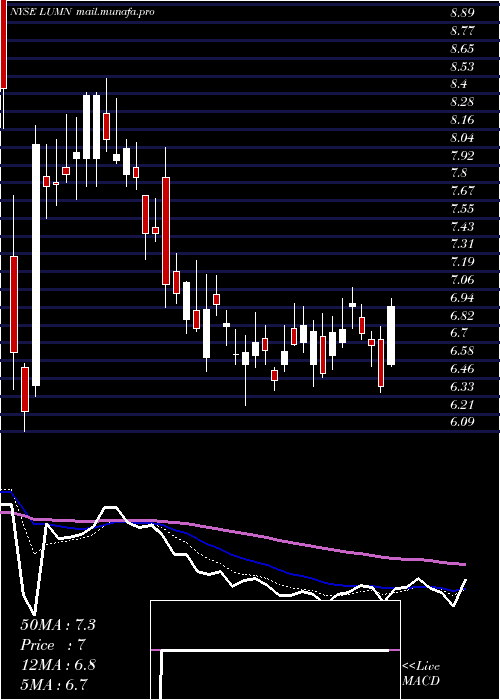Select the 8.16 price axis label
The height and width of the screenshot is (700, 500).
(x=462, y=120)
